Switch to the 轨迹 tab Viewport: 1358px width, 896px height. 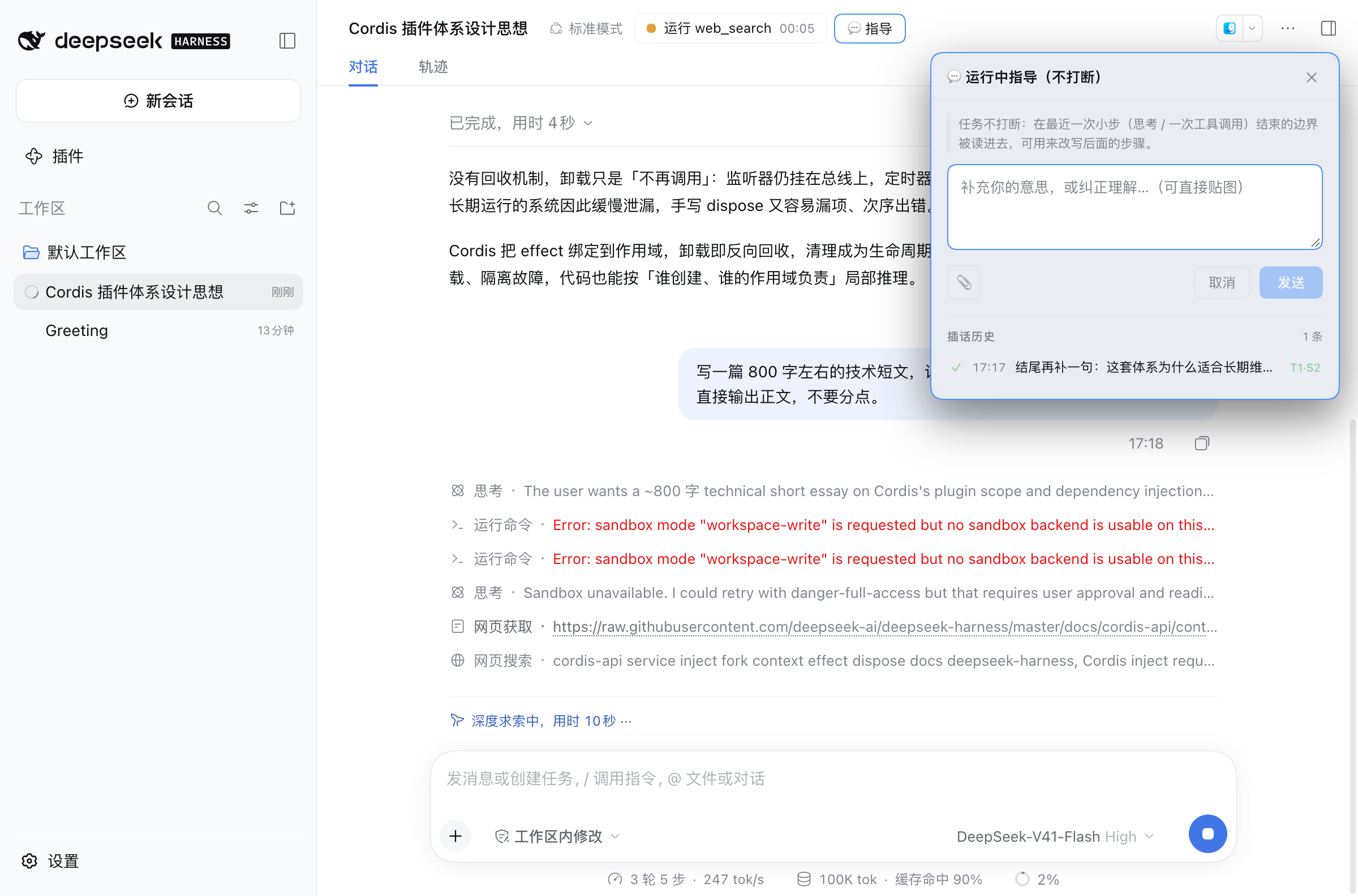(433, 67)
